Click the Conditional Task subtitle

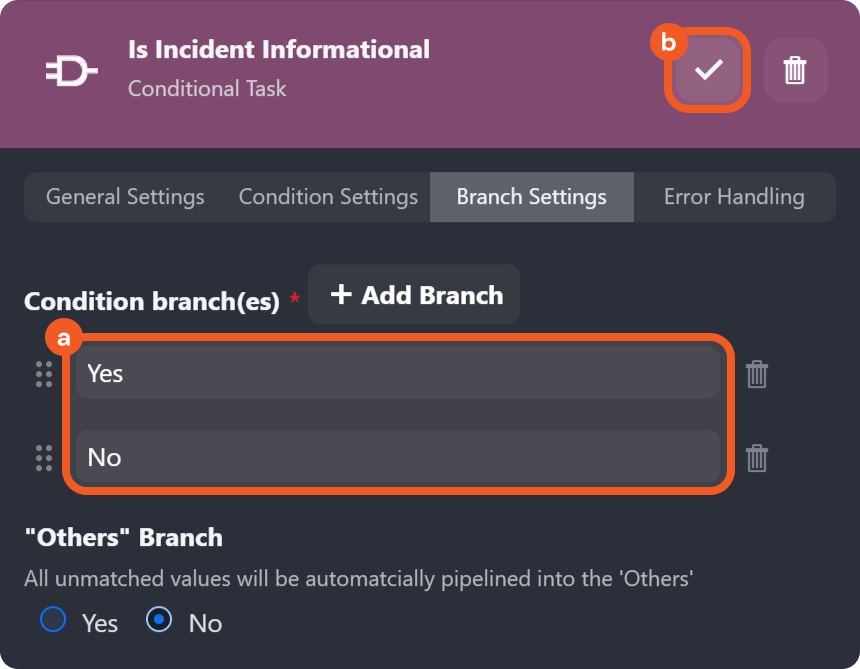tap(207, 89)
